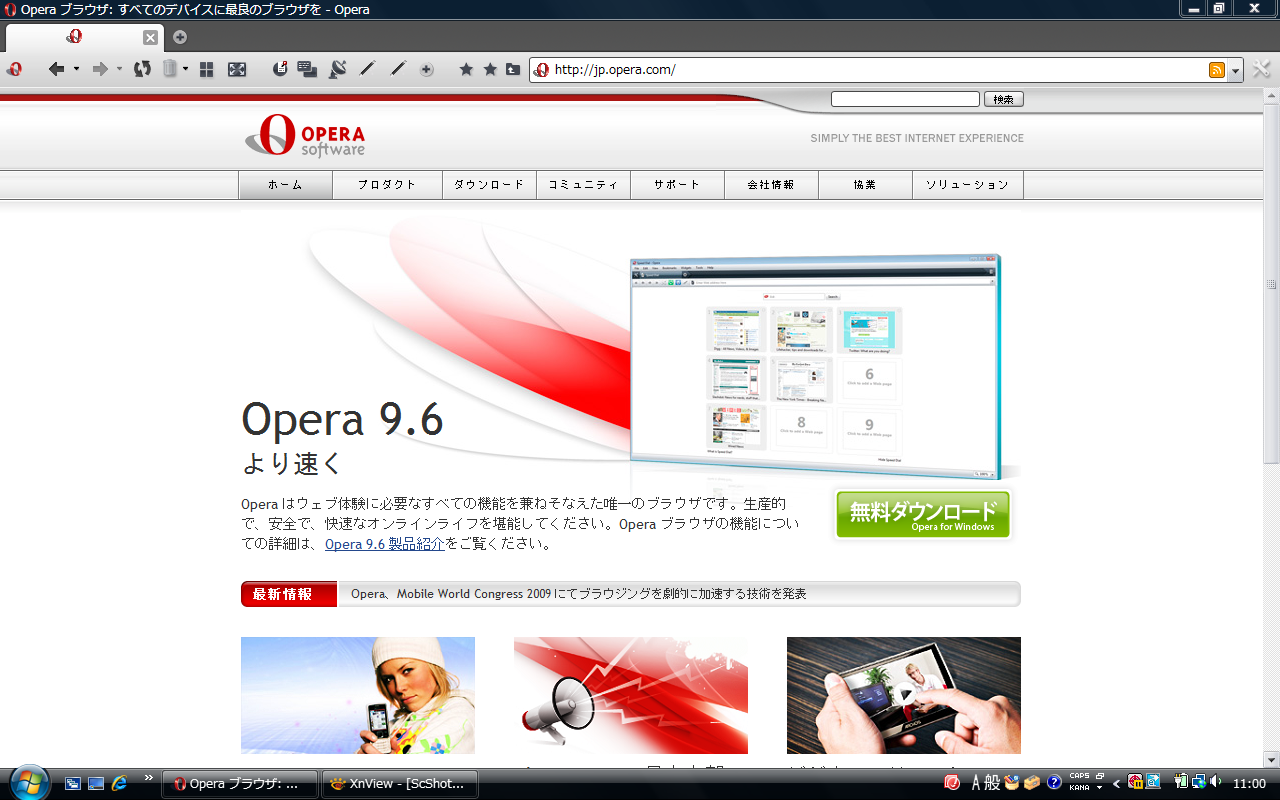Click the site search text field
The image size is (1280, 800).
click(905, 99)
